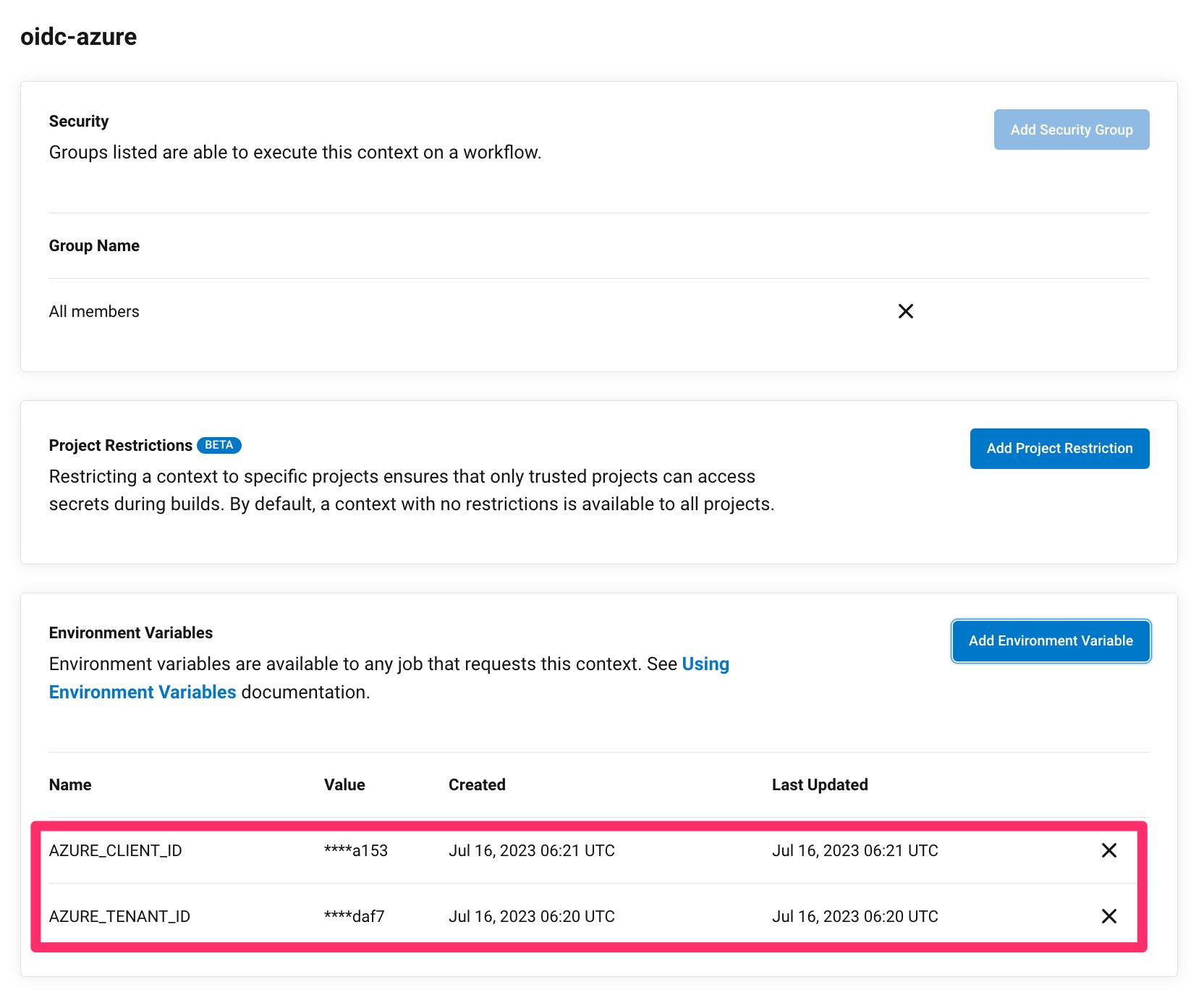Click the Add Security Group button
Image resolution: width=1204 pixels, height=1003 pixels.
pos(1072,130)
